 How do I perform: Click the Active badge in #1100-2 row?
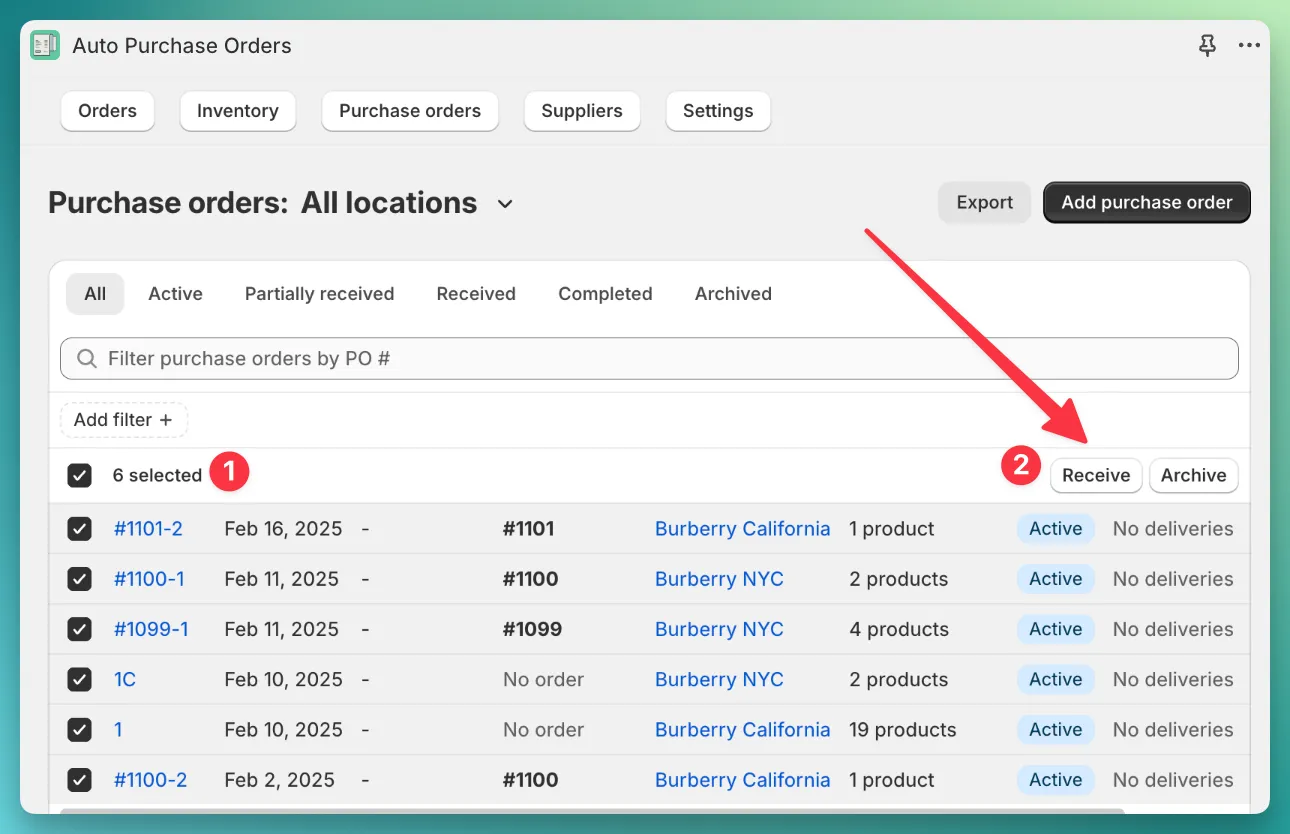1056,780
